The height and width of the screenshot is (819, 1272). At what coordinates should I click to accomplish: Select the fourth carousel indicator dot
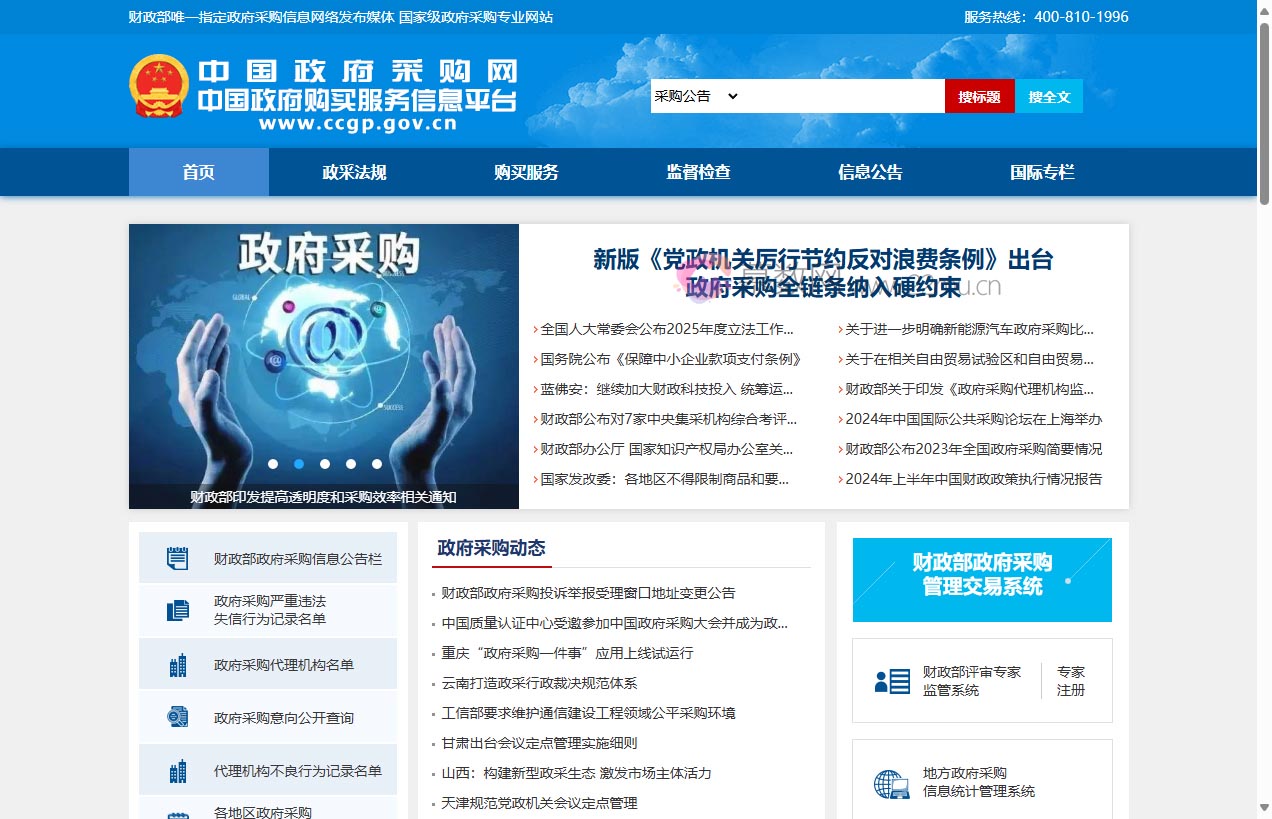click(350, 464)
